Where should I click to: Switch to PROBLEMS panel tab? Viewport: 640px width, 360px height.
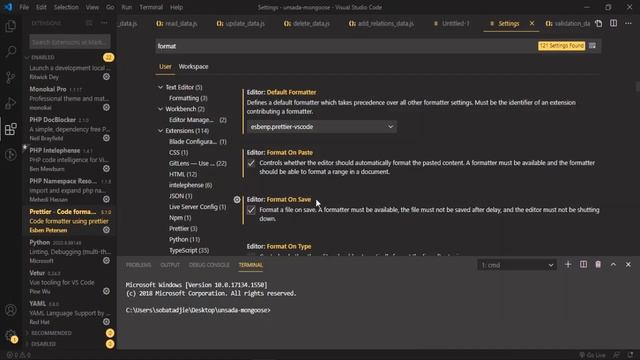pos(138,265)
